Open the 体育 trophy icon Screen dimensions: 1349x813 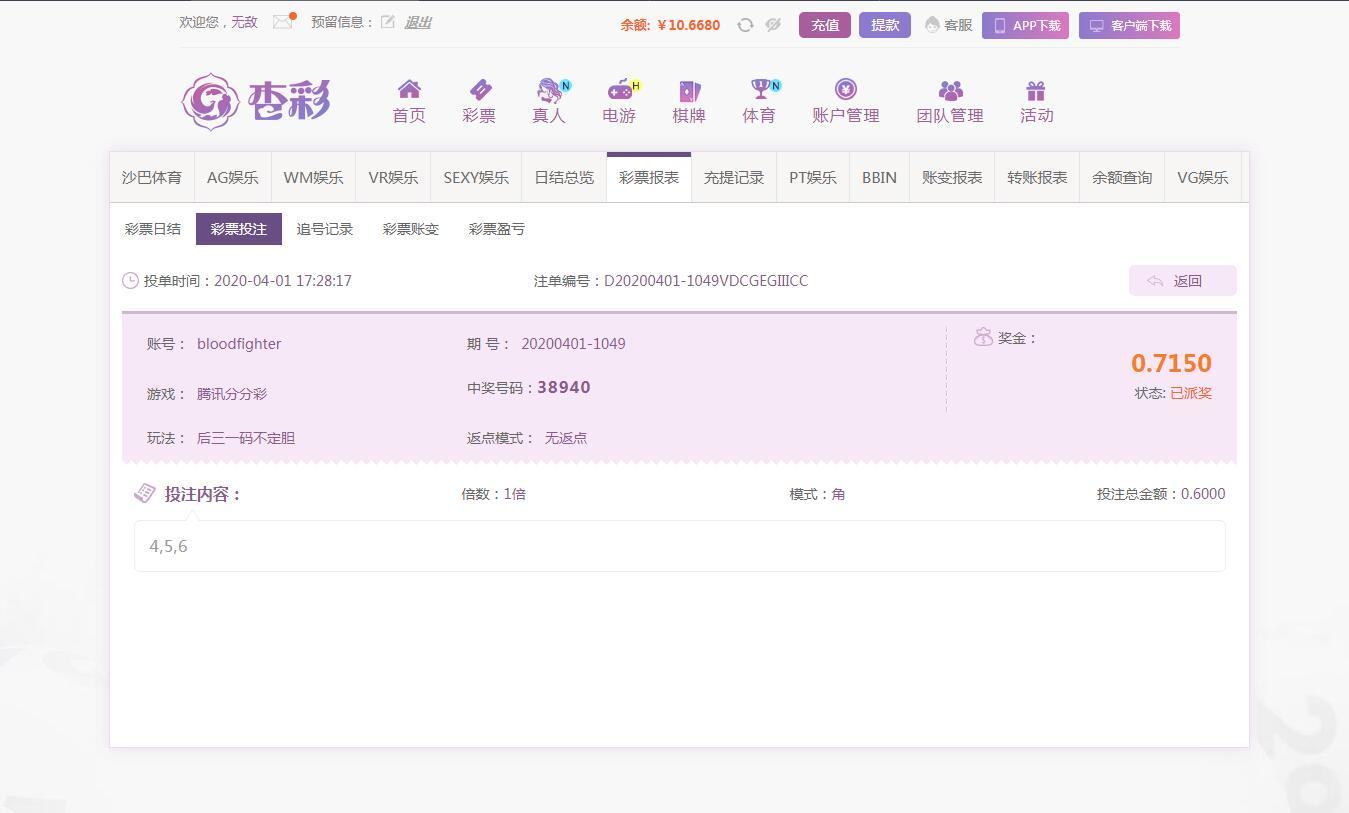759,90
